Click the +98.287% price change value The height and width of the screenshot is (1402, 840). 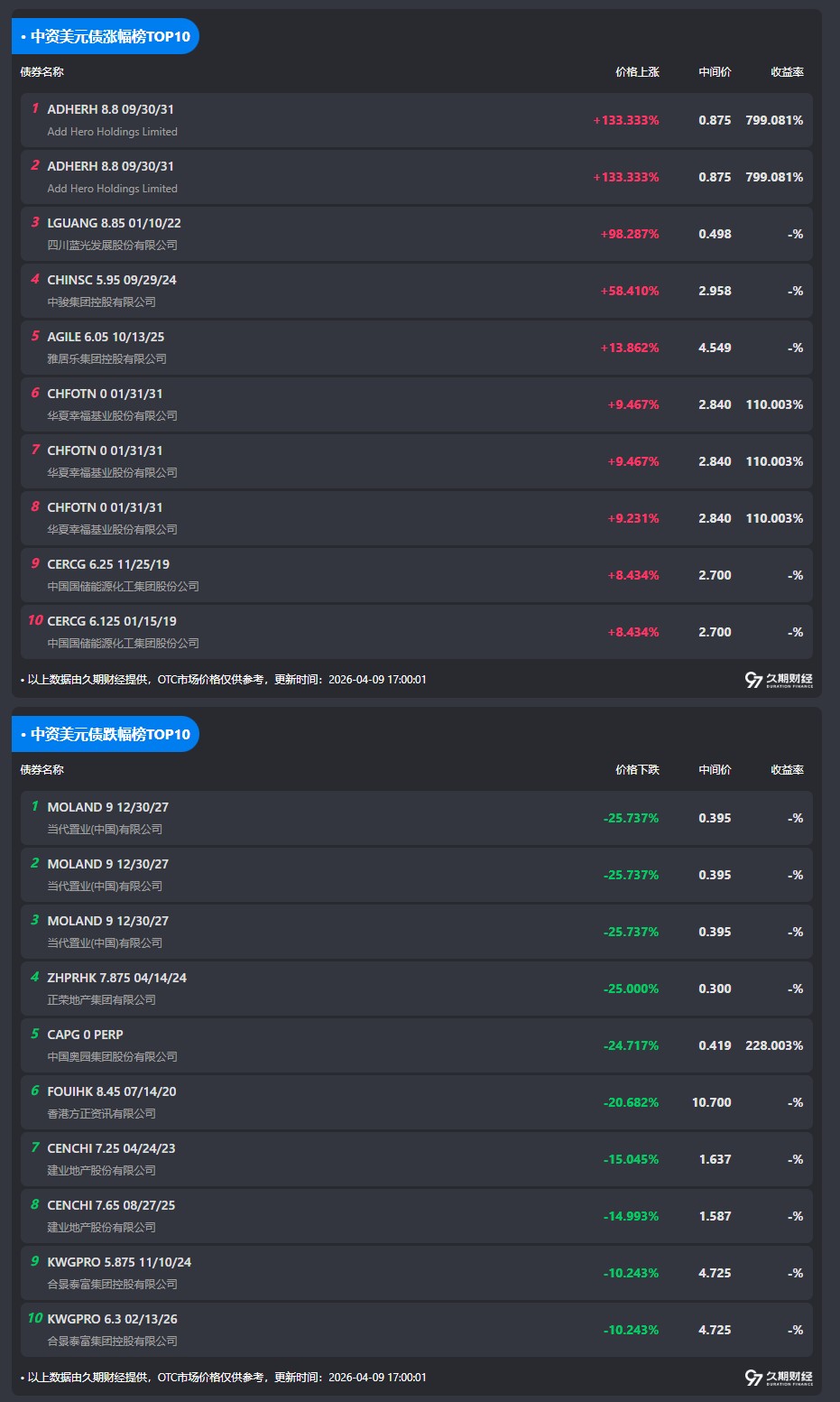629,234
